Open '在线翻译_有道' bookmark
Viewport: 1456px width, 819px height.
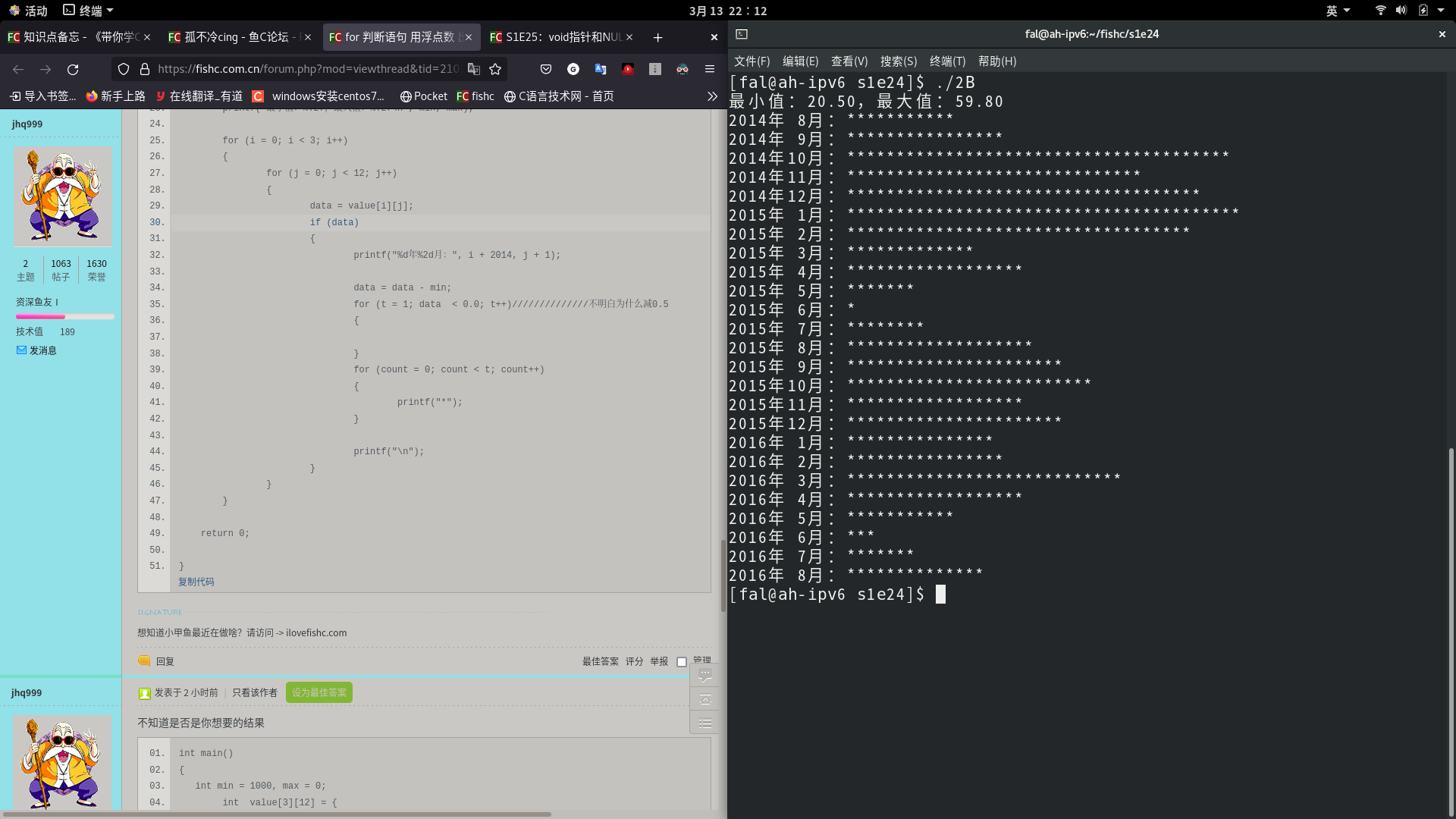(199, 96)
